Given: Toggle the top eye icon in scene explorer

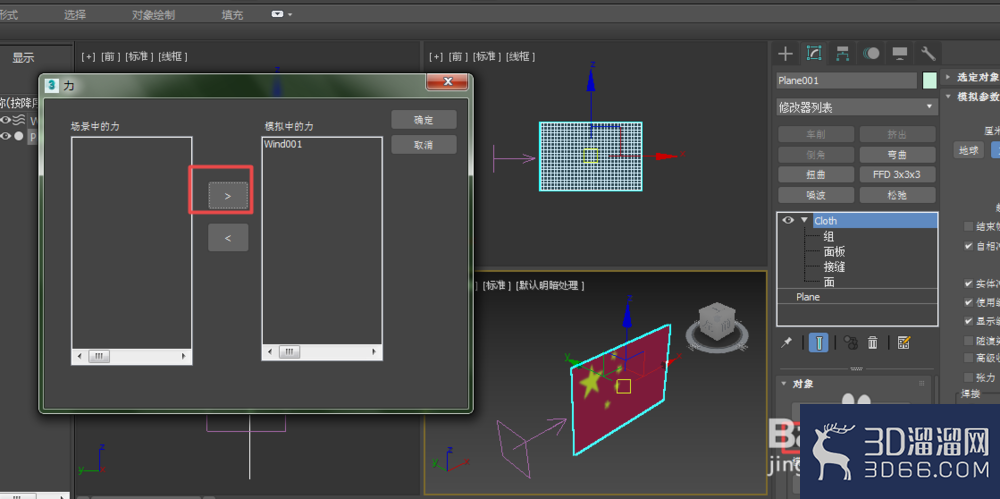Looking at the screenshot, I should [6, 119].
